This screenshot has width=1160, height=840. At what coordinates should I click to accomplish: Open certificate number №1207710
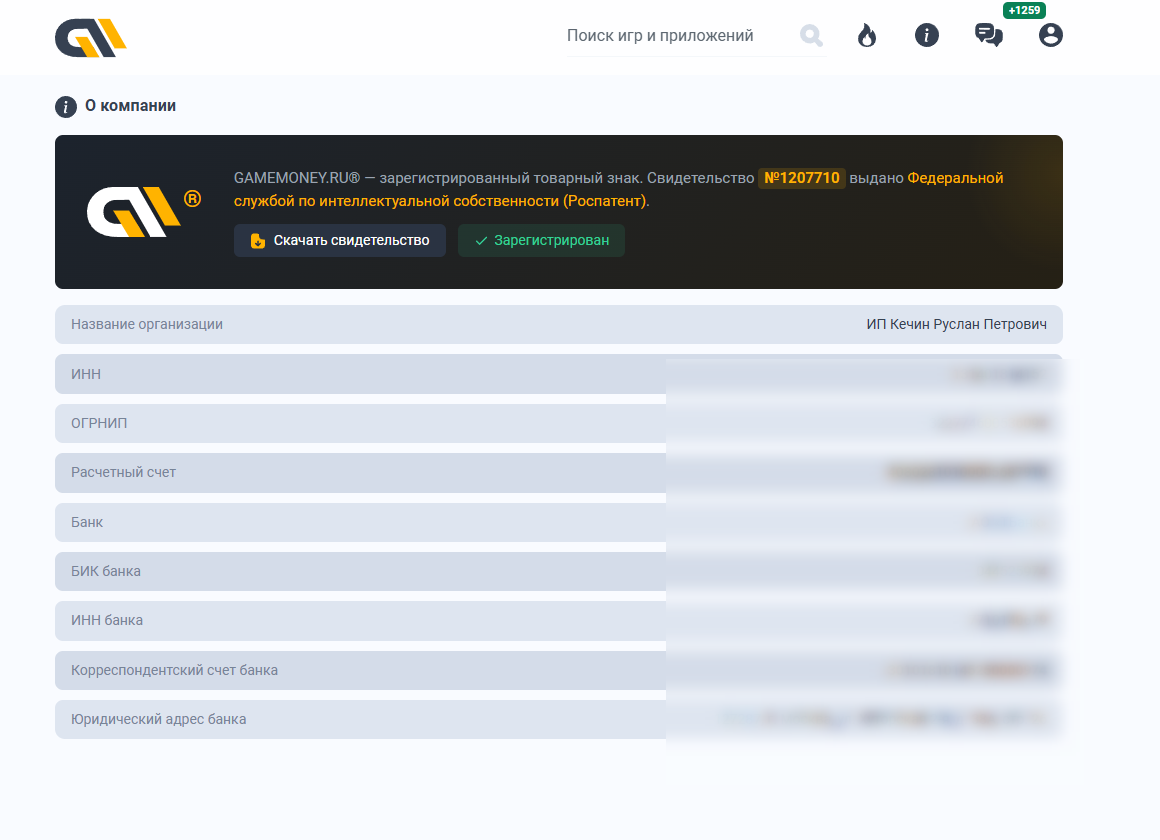[802, 178]
